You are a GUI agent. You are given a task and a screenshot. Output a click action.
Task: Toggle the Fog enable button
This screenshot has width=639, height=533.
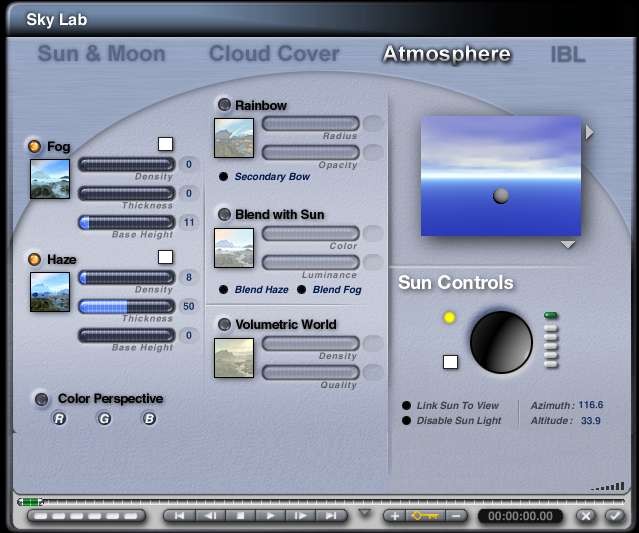[x=34, y=147]
